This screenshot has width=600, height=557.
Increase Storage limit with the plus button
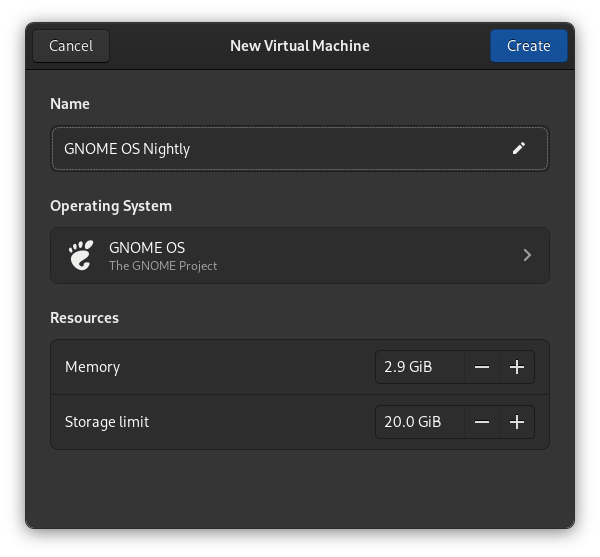(x=517, y=422)
